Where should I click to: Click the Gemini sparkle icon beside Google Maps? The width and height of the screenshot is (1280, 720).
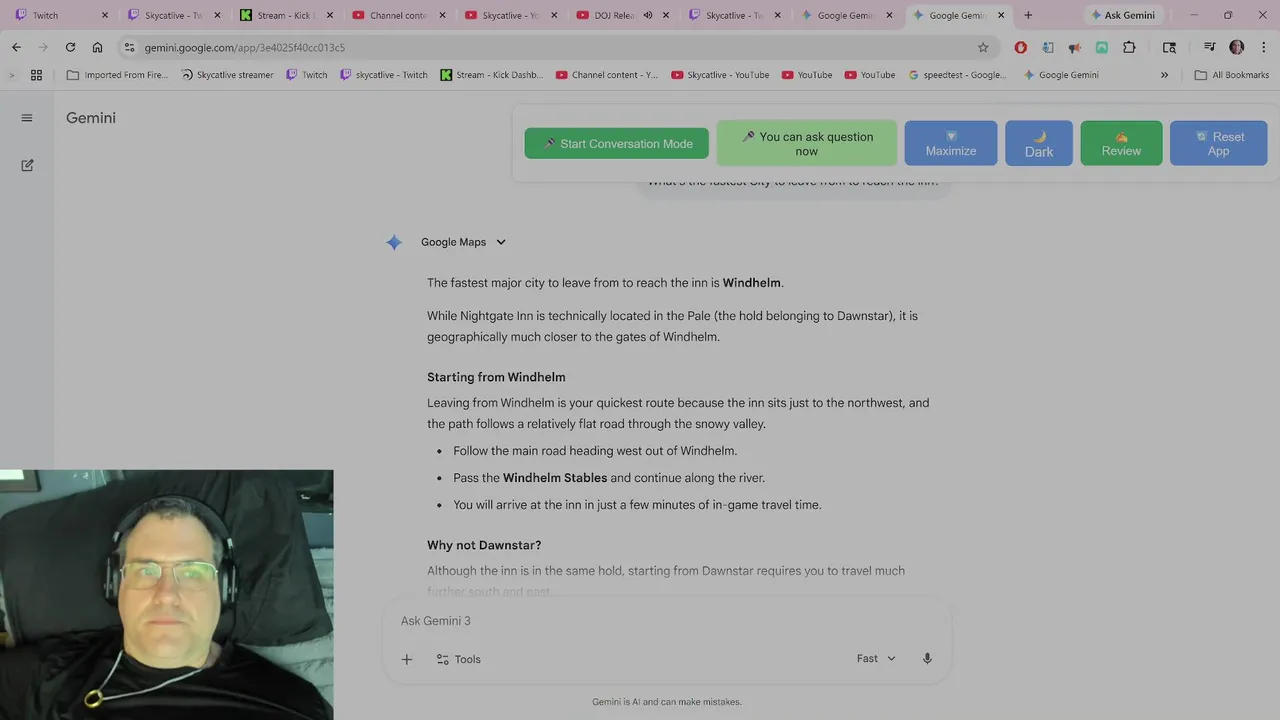(x=394, y=242)
